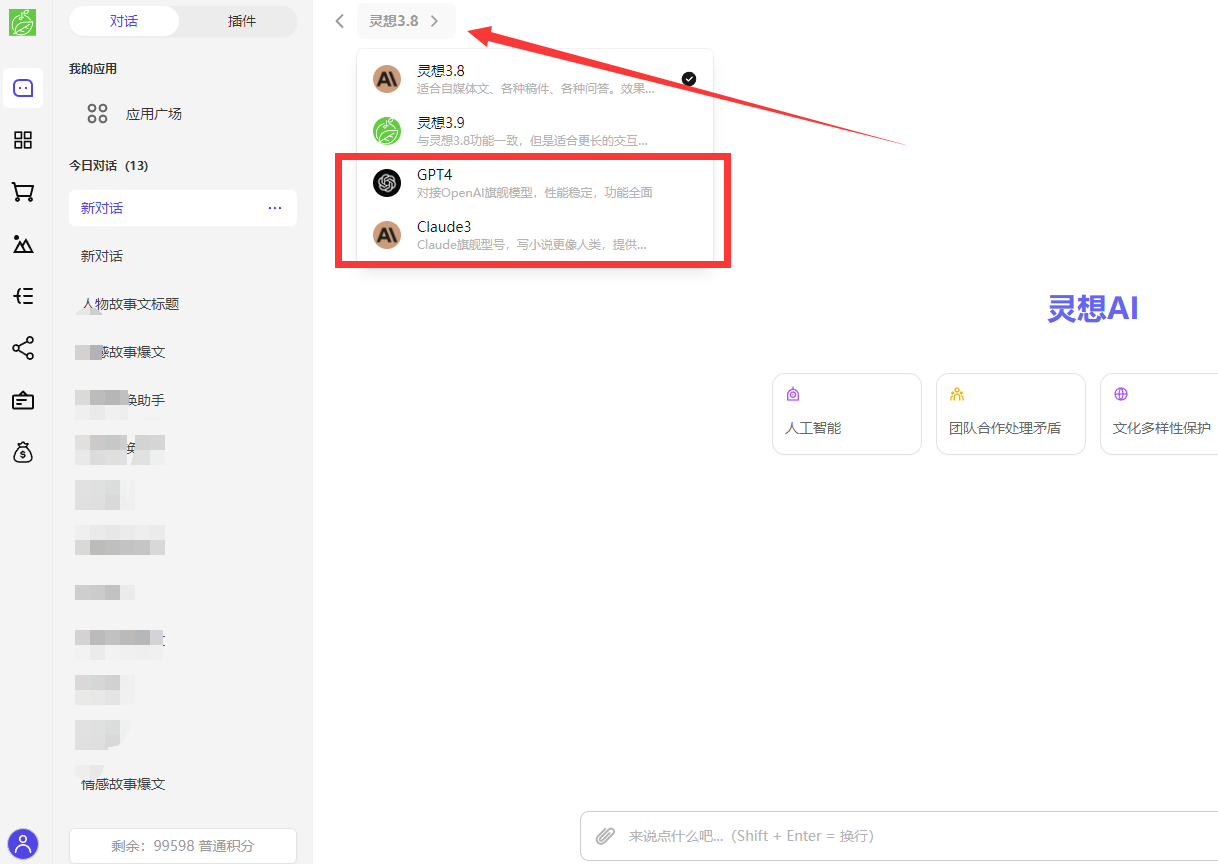
Task: Click the 剩余：99598 普通积分 button
Action: 183,846
